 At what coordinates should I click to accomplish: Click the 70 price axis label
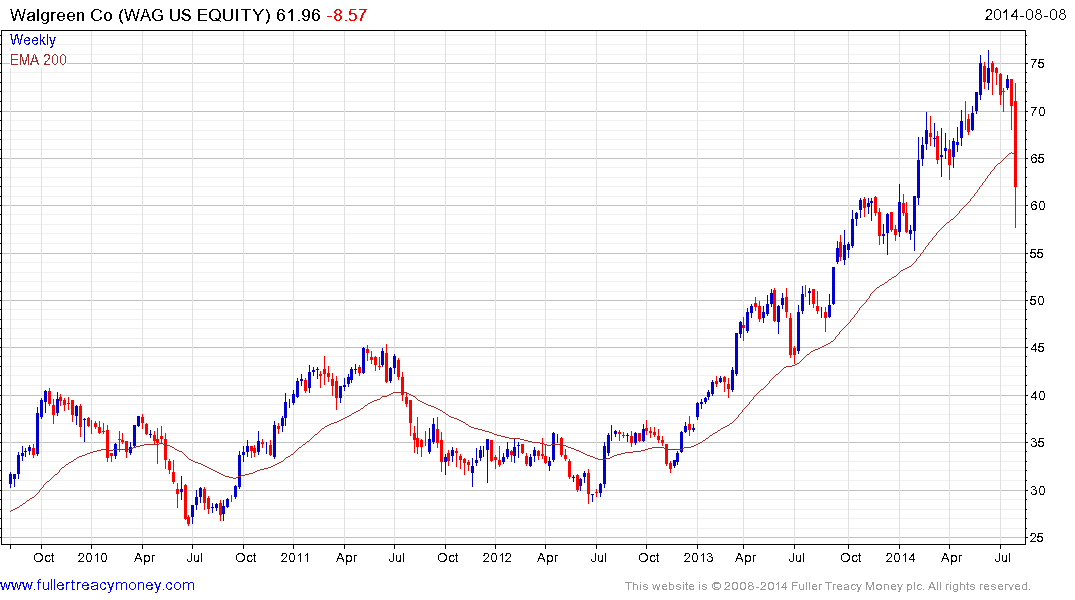point(1037,111)
